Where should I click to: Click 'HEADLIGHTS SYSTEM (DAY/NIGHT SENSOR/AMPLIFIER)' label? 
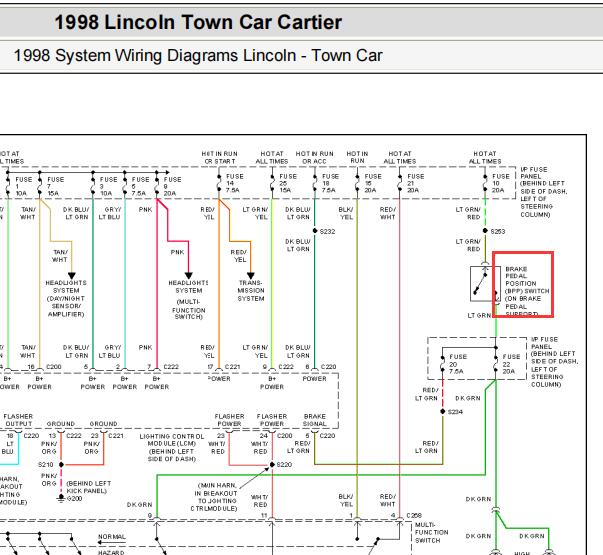[66, 298]
